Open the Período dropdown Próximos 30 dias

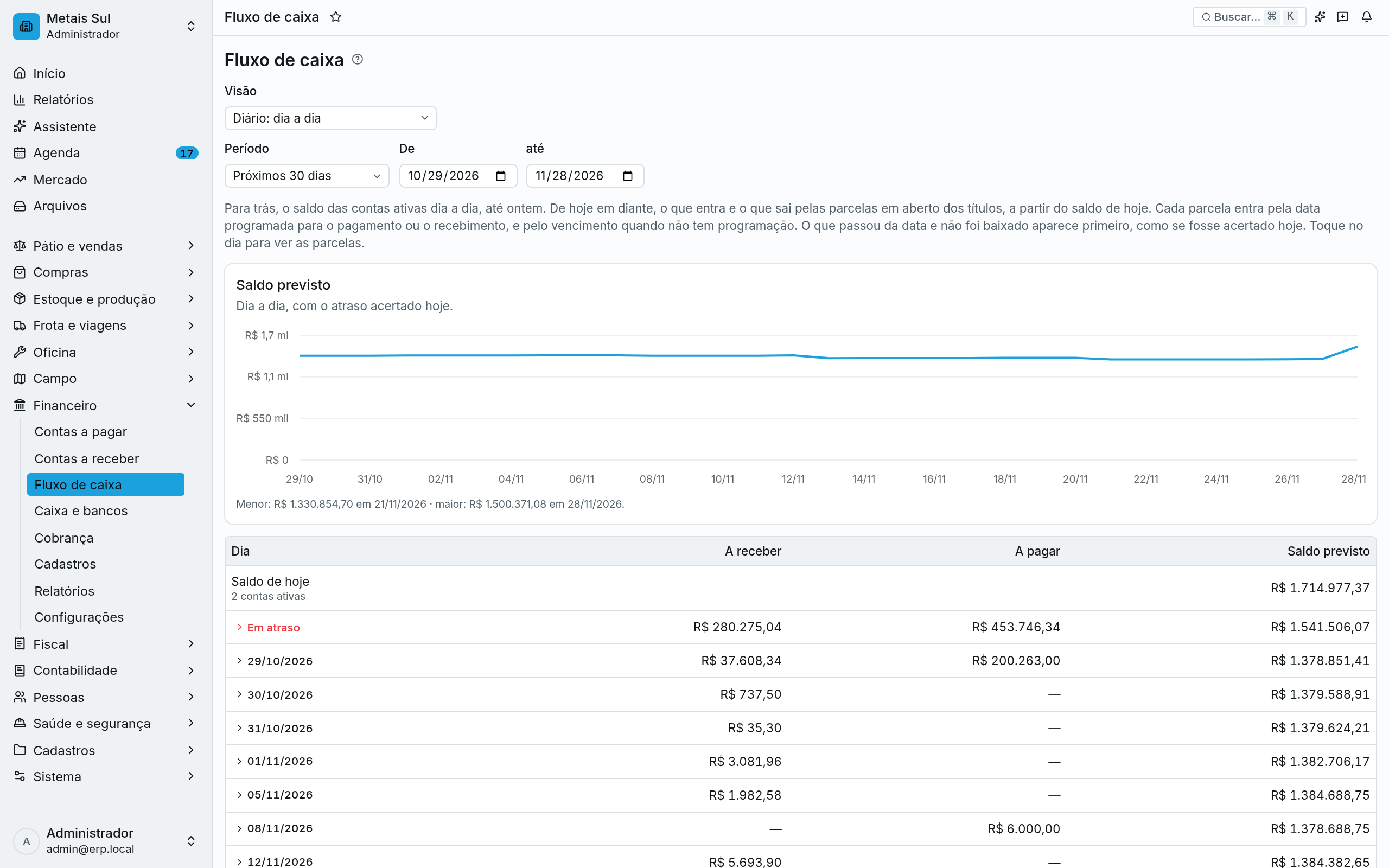point(307,176)
